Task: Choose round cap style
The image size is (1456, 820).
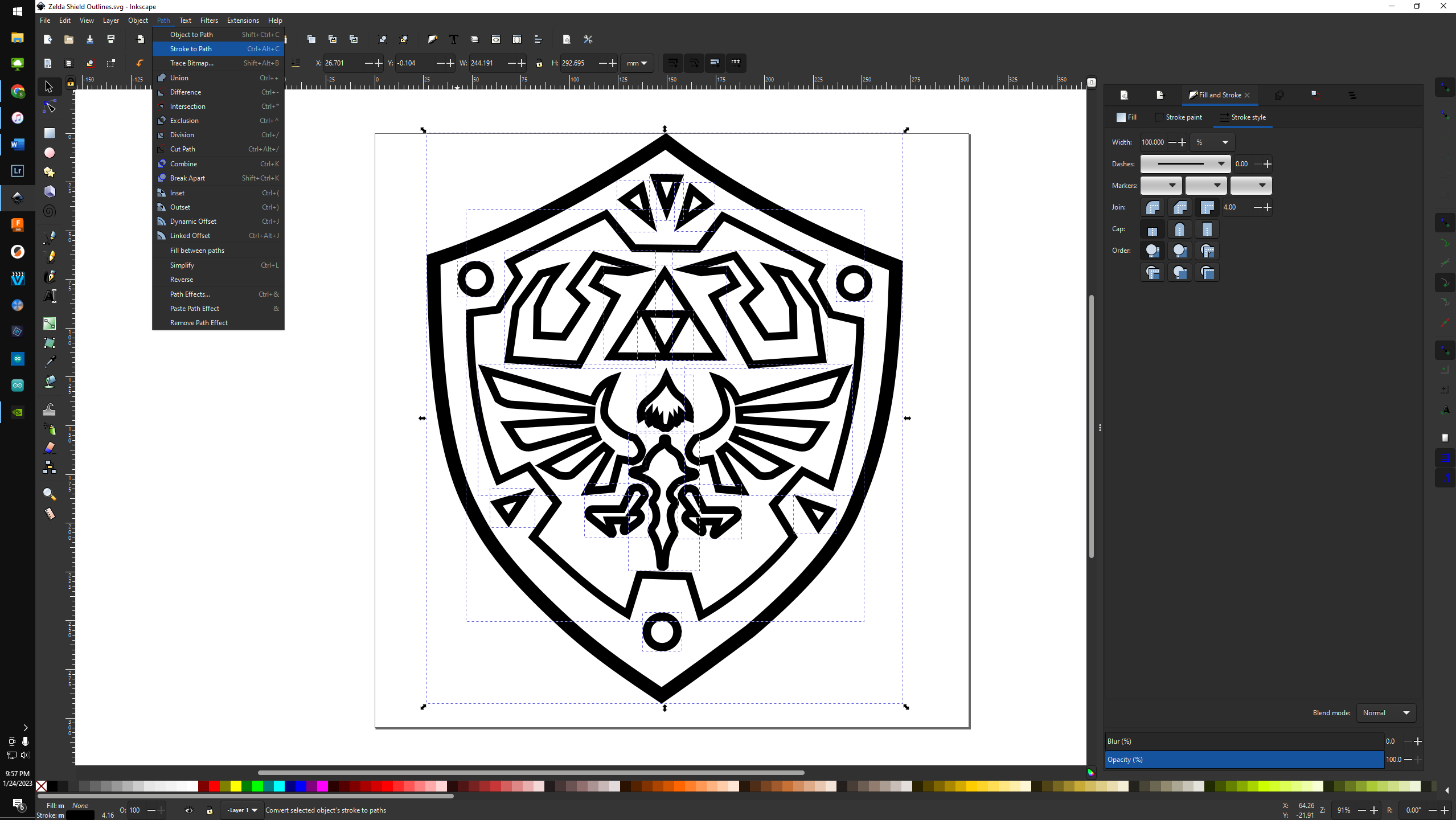Action: 1179,229
